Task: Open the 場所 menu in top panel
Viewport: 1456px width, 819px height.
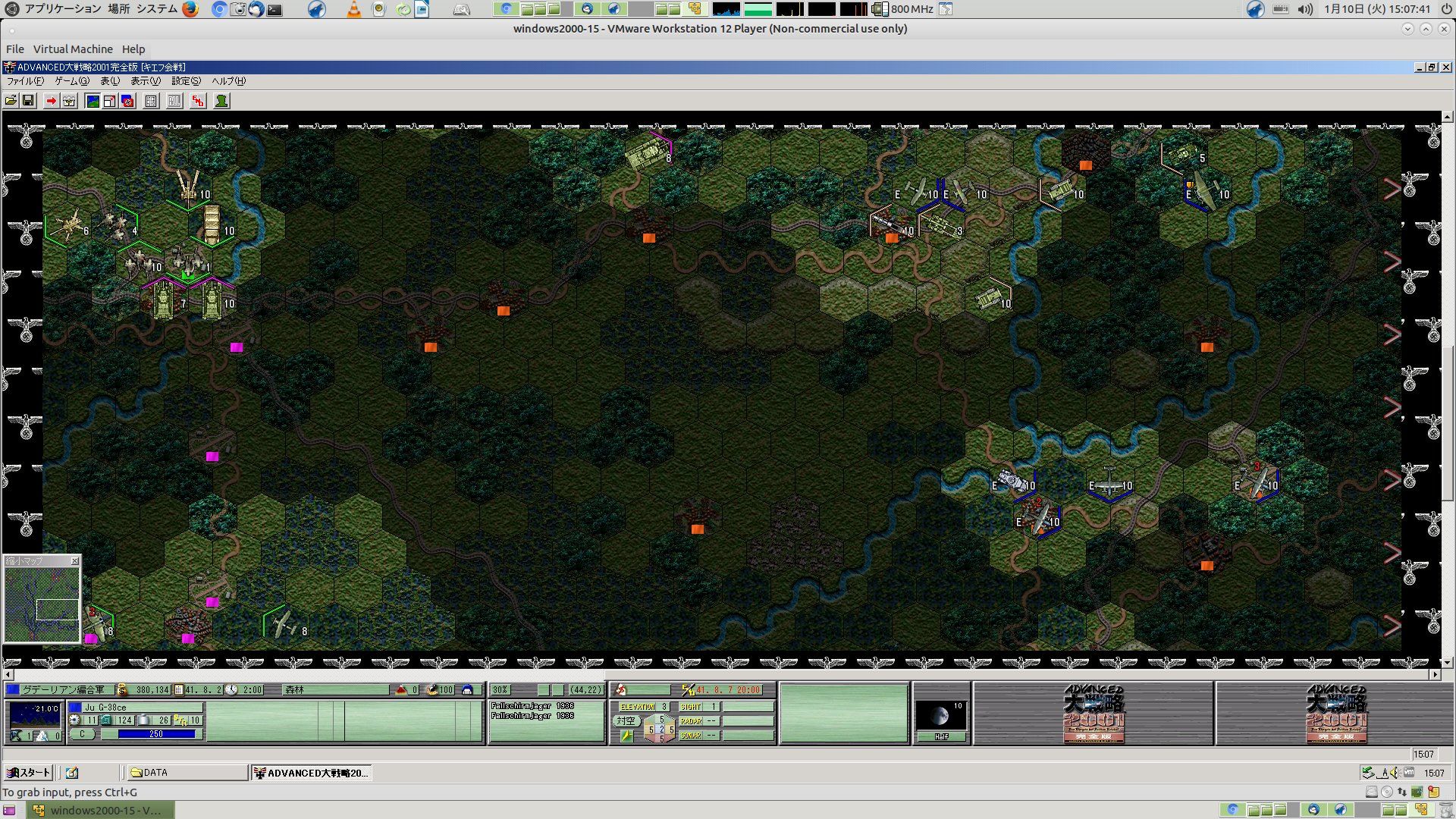Action: pyautogui.click(x=118, y=9)
